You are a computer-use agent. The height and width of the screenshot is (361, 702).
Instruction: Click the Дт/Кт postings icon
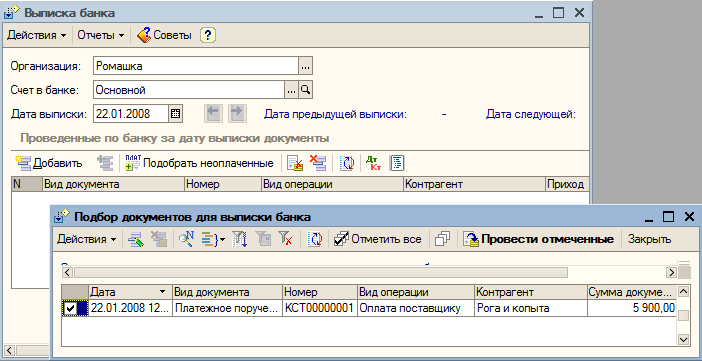click(x=373, y=163)
